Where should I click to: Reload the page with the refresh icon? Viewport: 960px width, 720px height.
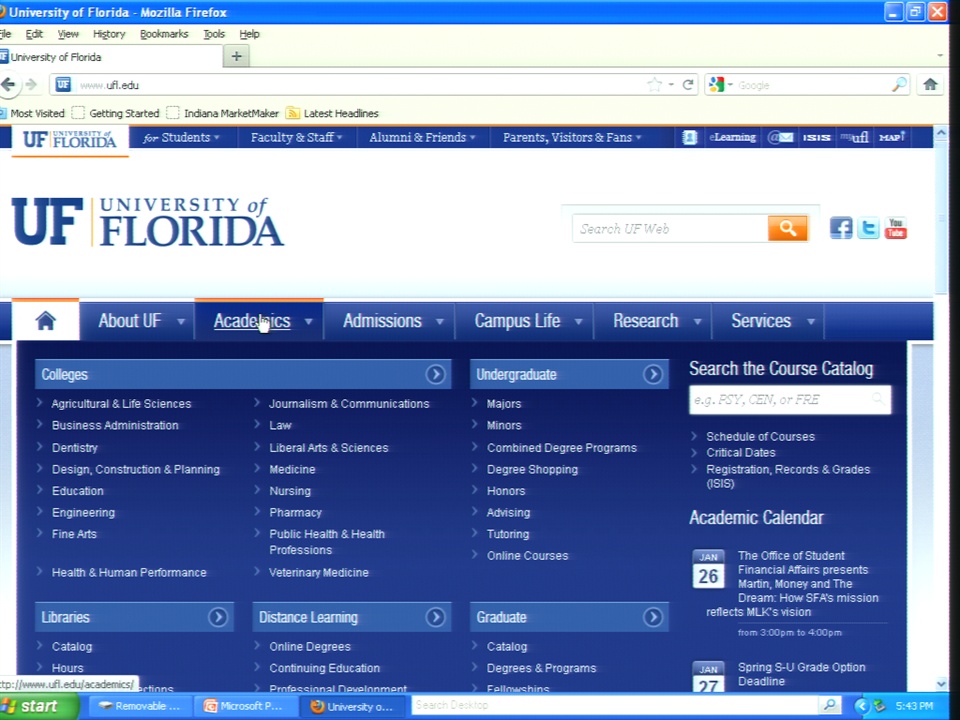click(688, 84)
